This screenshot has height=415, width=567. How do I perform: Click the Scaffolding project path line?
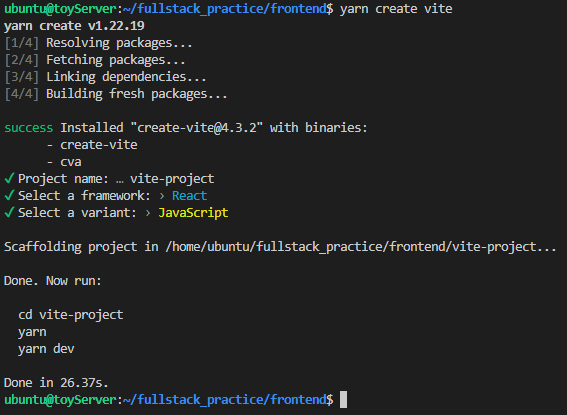(280, 247)
